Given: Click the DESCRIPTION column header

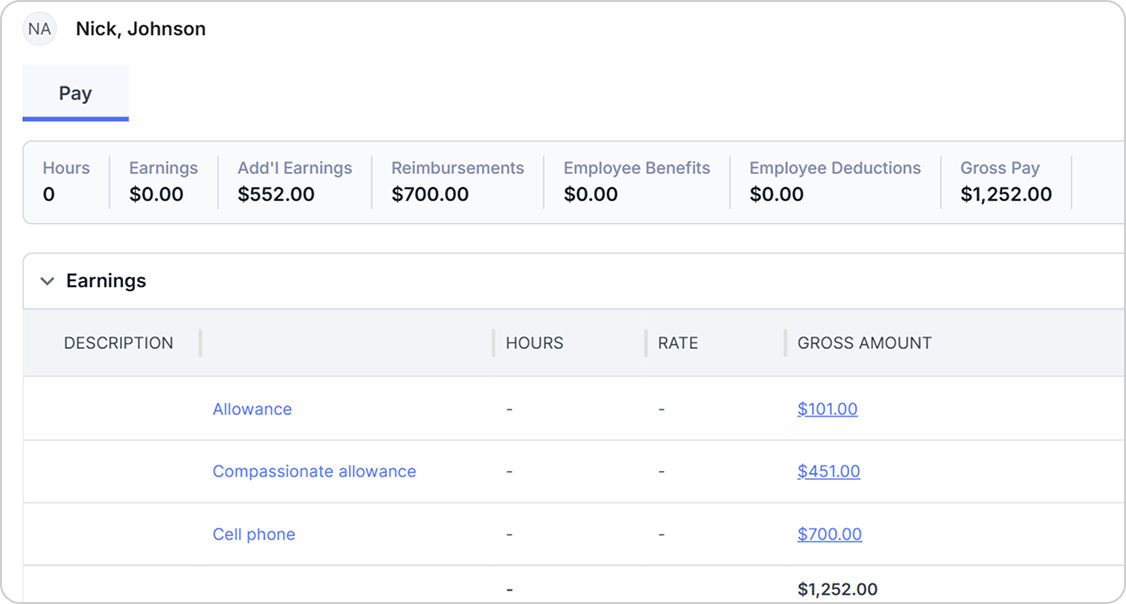Looking at the screenshot, I should [118, 343].
